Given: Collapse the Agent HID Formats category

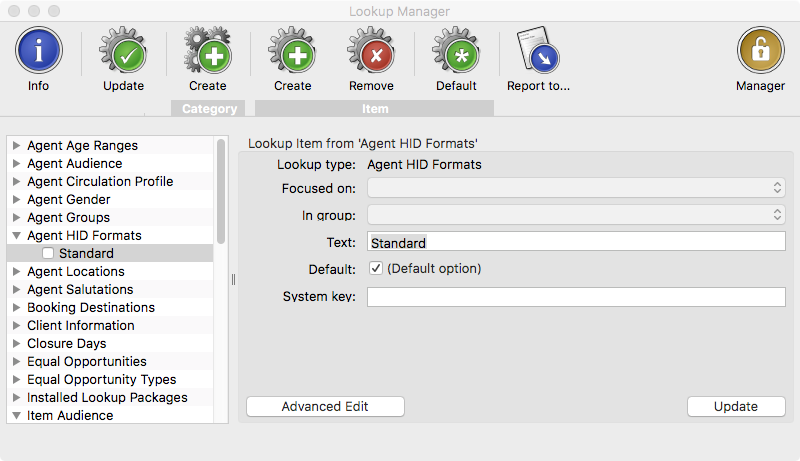Looking at the screenshot, I should pyautogui.click(x=16, y=236).
